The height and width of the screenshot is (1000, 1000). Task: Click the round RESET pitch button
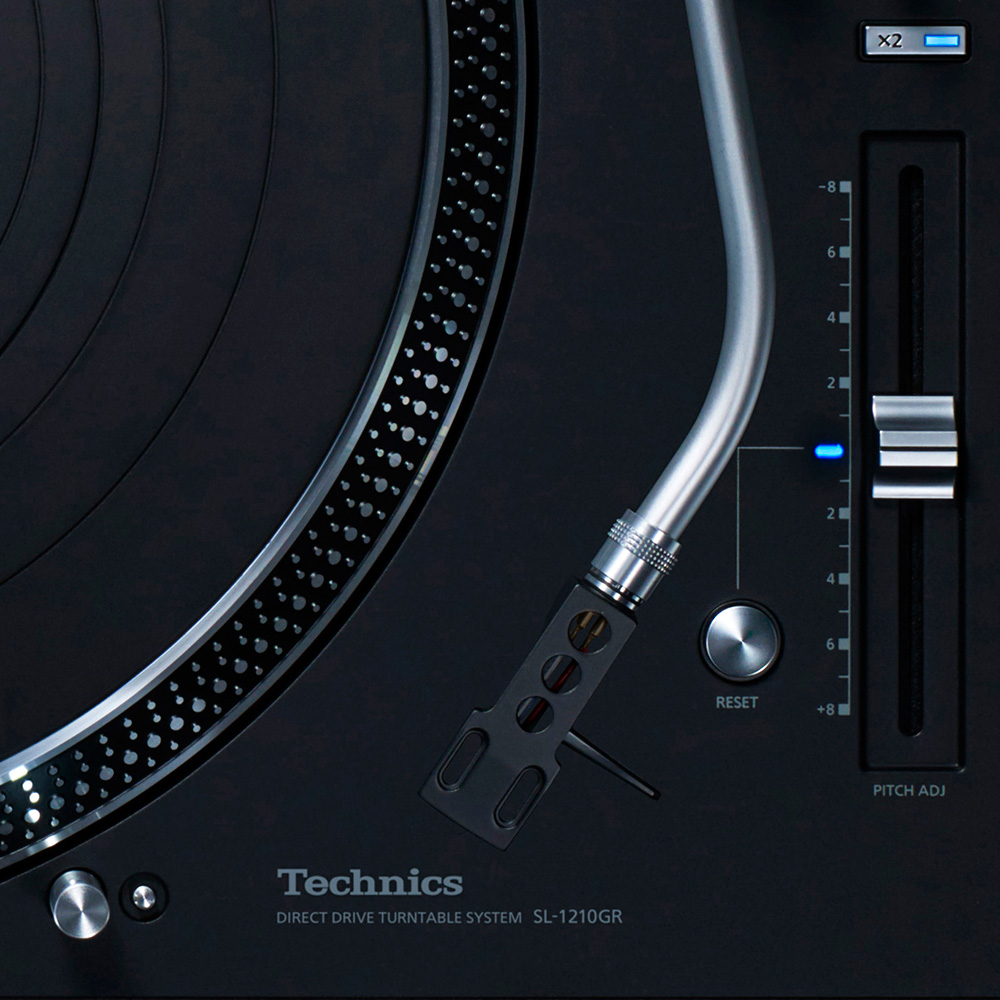(740, 640)
